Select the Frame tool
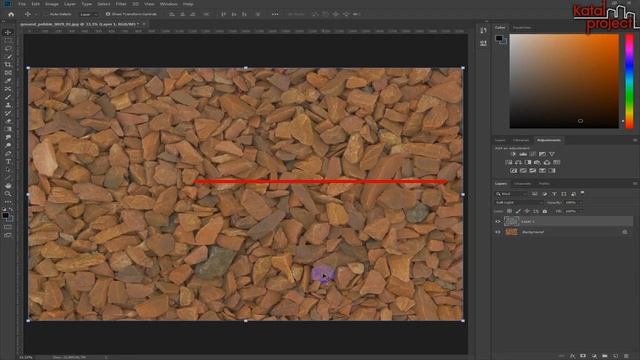The image size is (640, 360). point(8,73)
